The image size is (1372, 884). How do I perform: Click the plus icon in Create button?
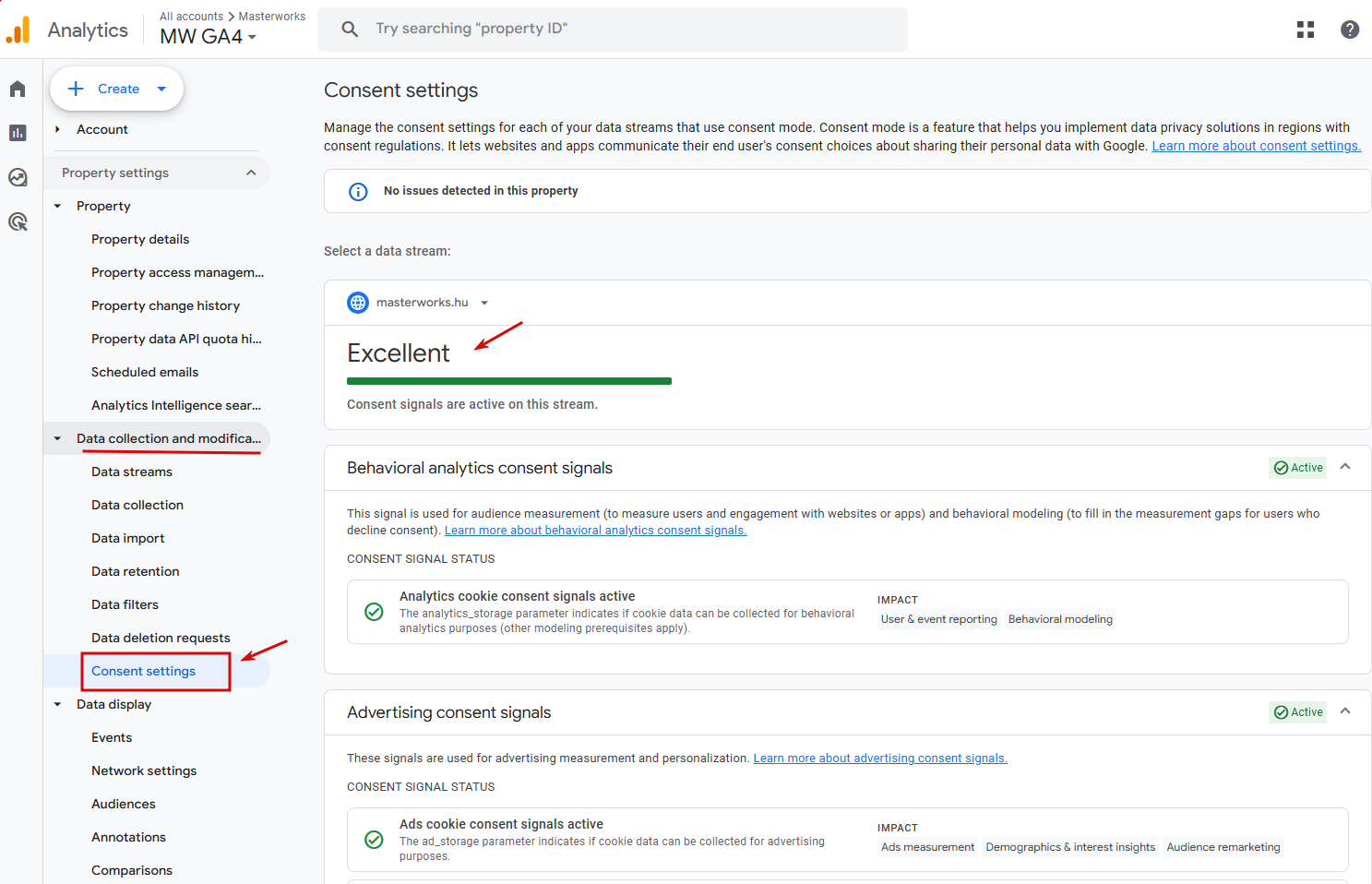76,89
